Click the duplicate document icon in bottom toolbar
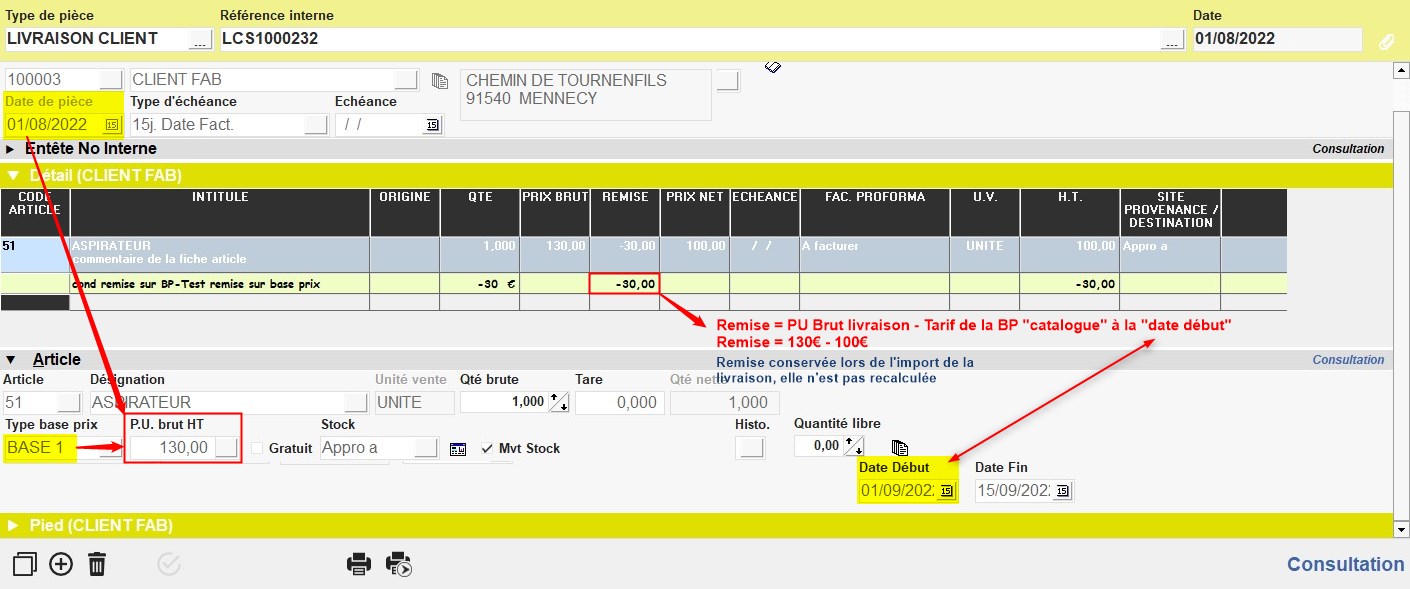This screenshot has width=1410, height=589. [x=24, y=564]
